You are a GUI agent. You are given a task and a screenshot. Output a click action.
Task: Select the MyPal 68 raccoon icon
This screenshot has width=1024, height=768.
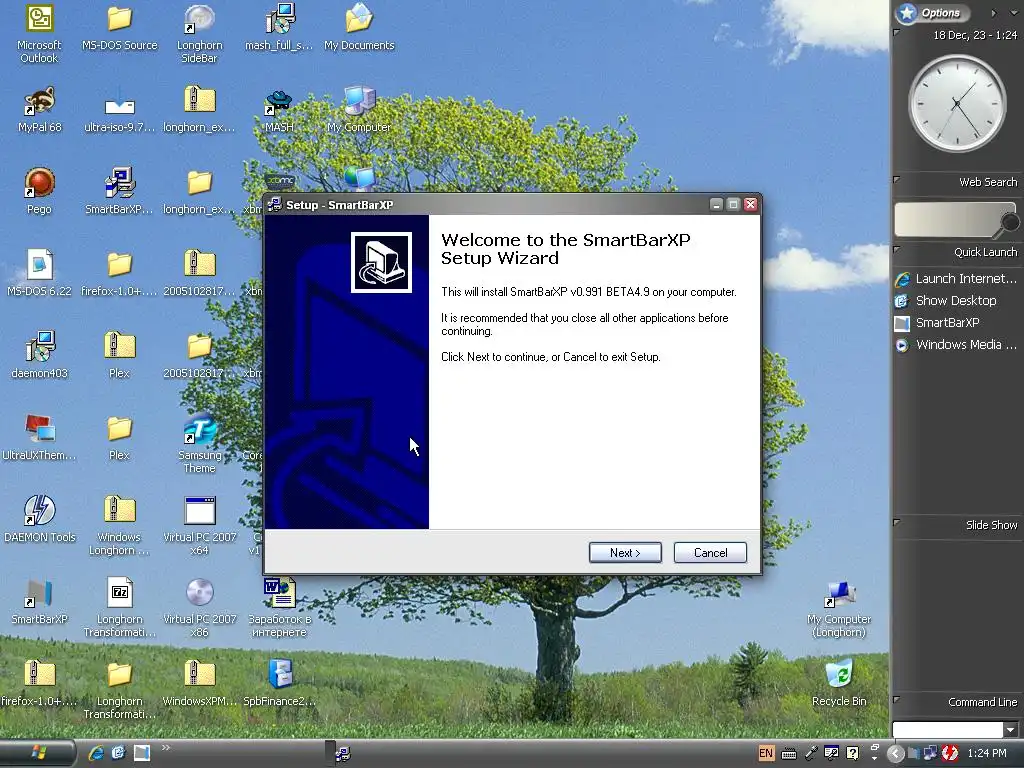pos(39,110)
